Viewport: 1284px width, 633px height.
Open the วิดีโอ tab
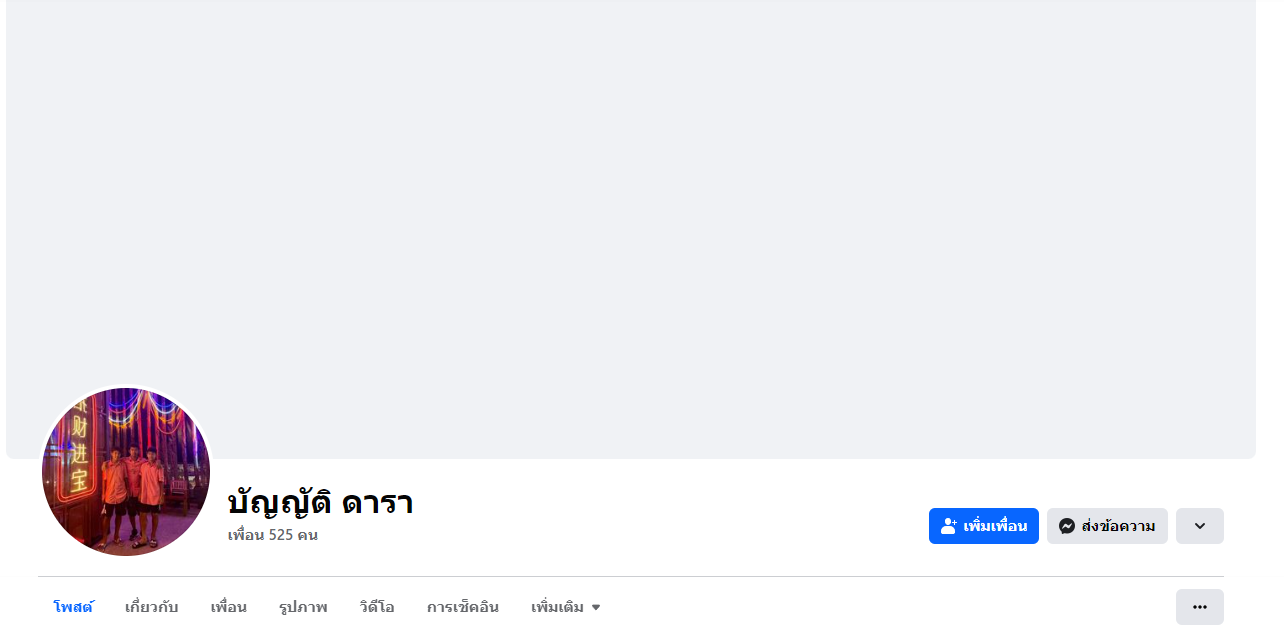tap(377, 607)
